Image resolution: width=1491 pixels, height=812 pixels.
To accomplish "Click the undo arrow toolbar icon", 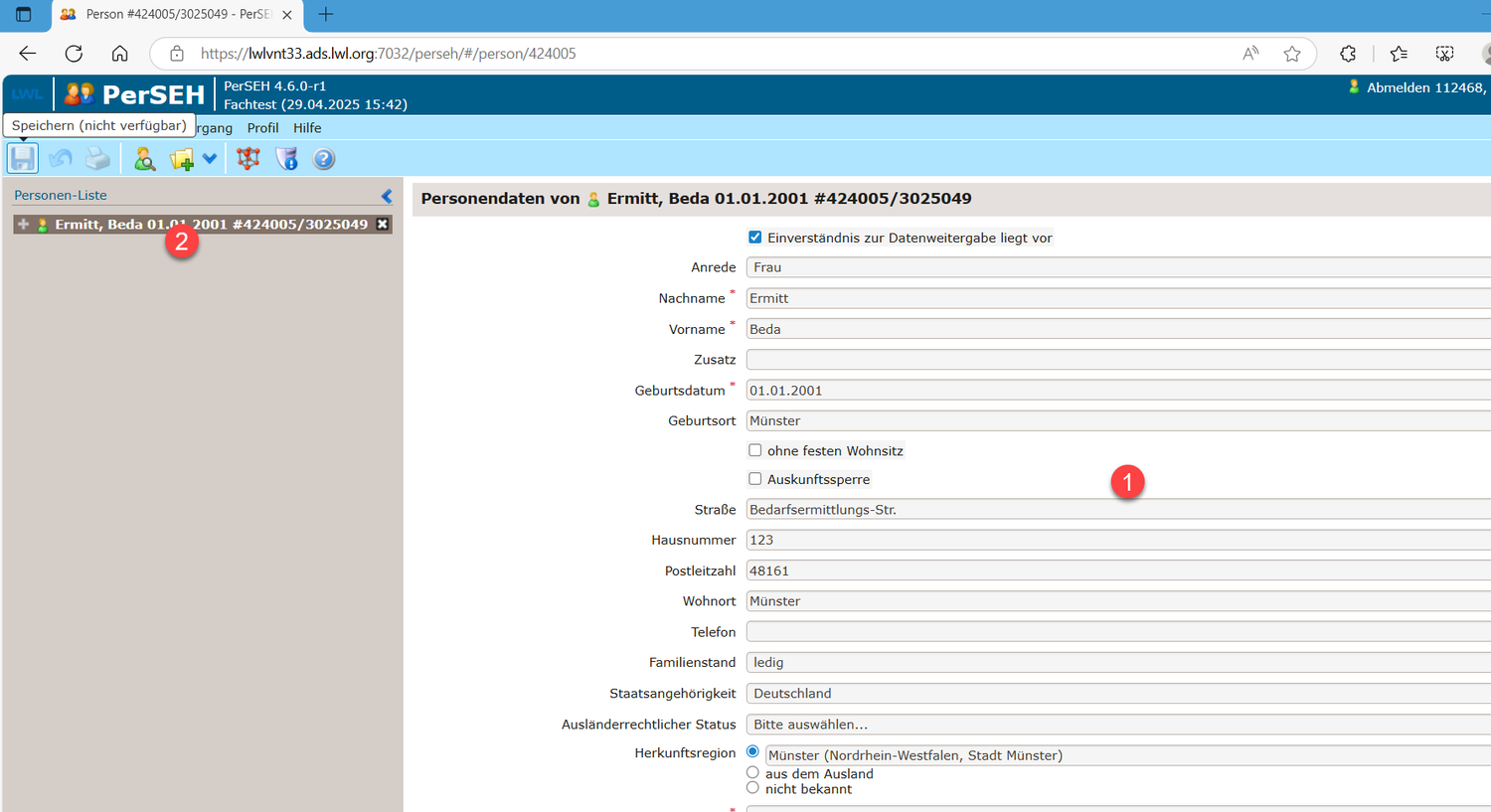I will (x=61, y=158).
